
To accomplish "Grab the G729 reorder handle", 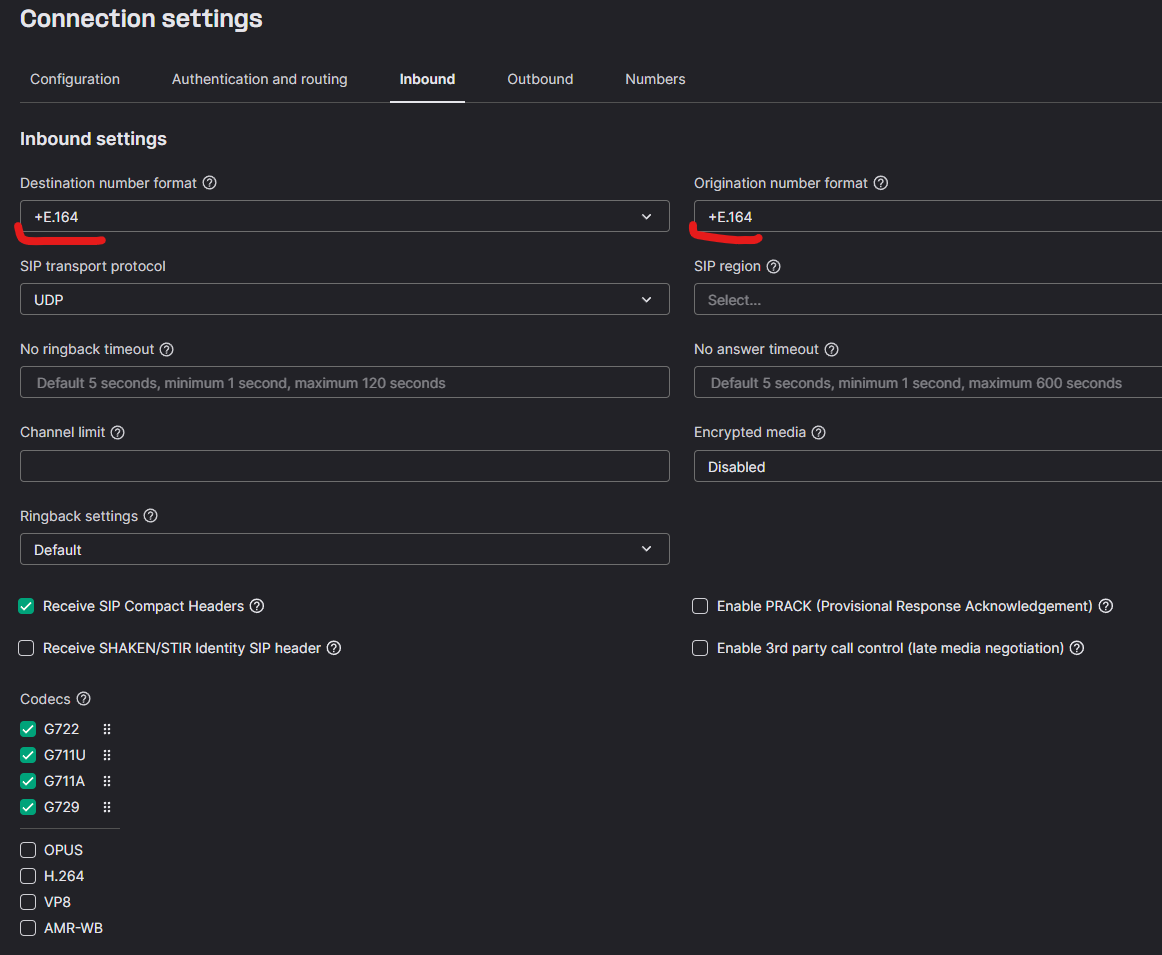I will 107,807.
